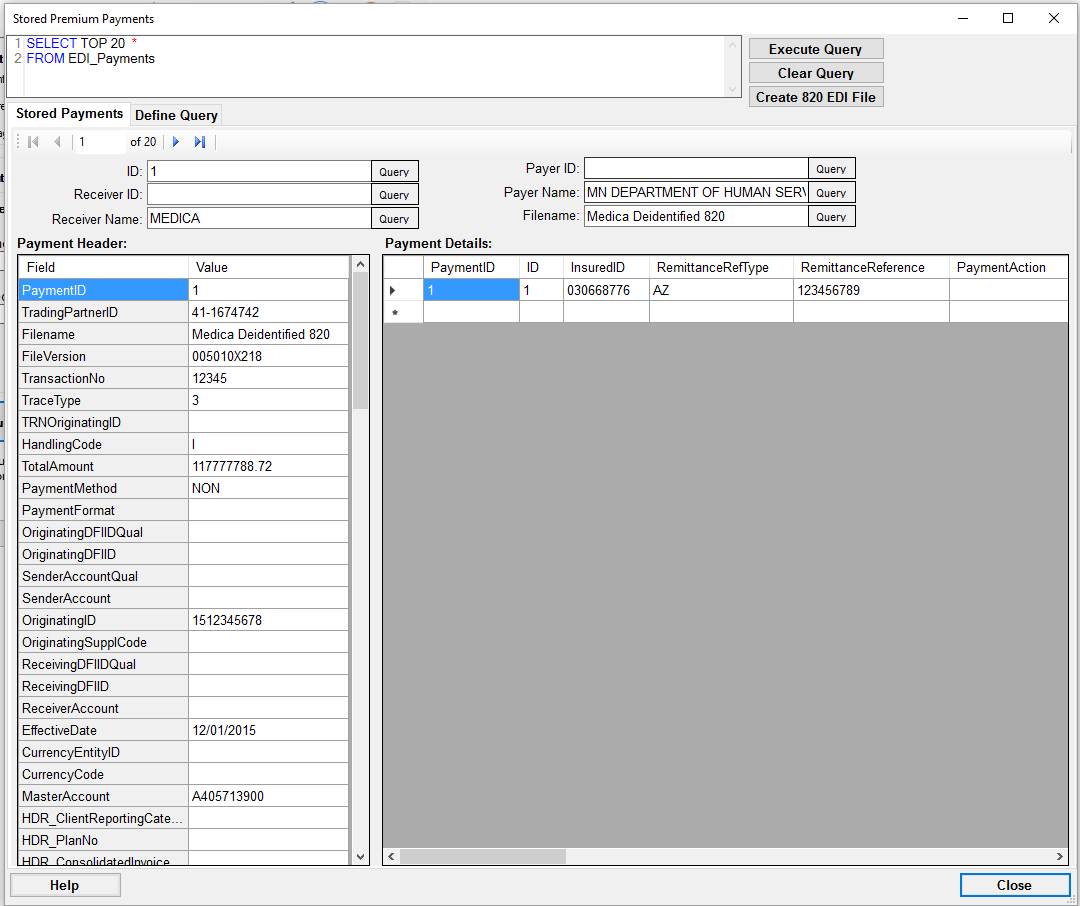Jump to last record arrow
This screenshot has width=1080, height=906.
pos(200,142)
